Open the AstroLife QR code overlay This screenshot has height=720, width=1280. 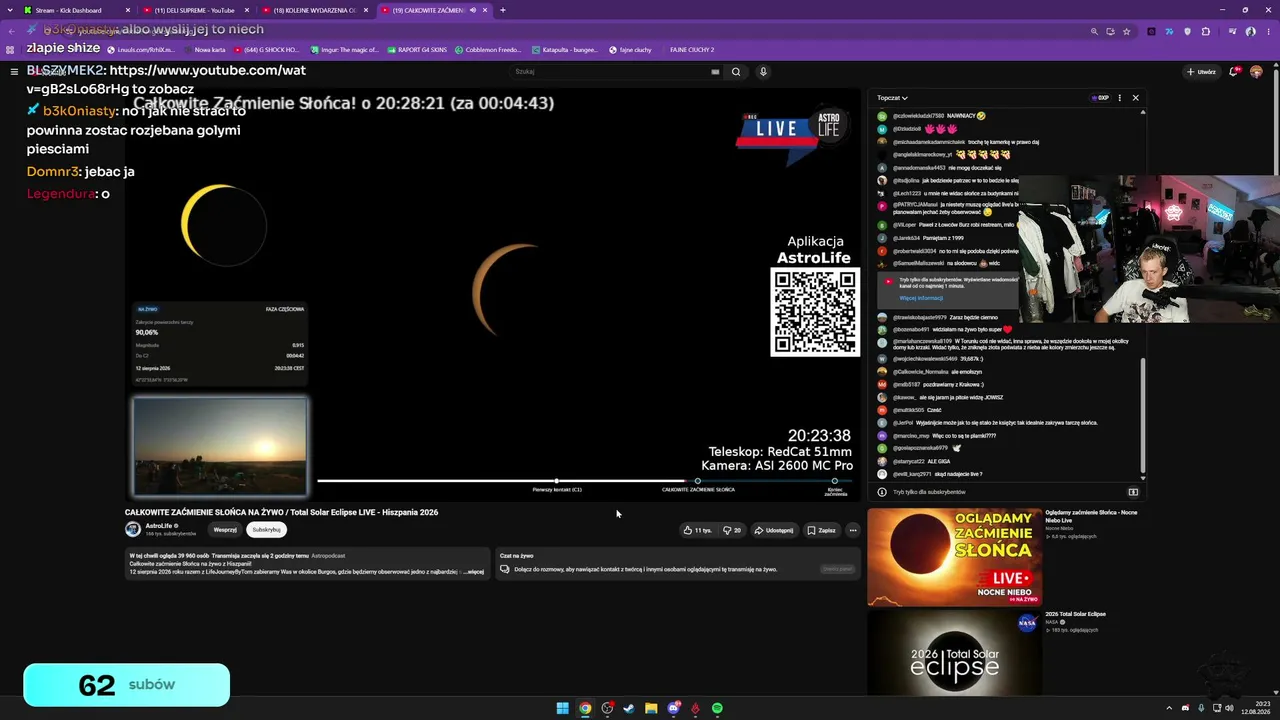pyautogui.click(x=815, y=311)
